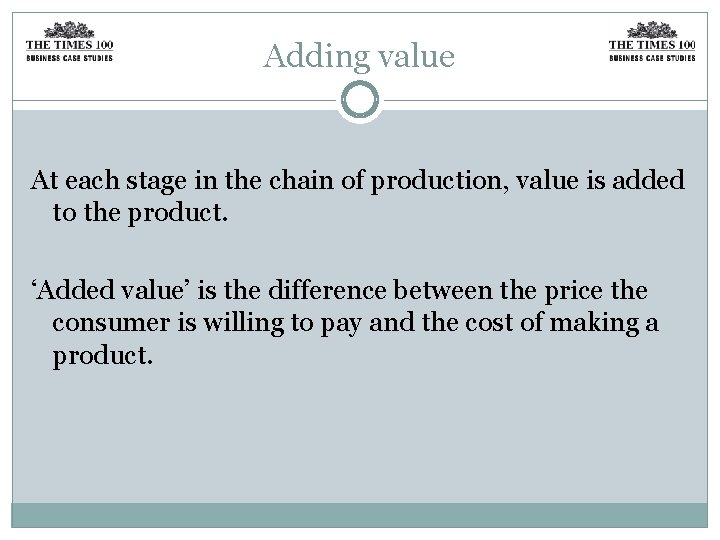Click the word 'difference' in the definition
Screen dimensions: 720x540
[327, 291]
